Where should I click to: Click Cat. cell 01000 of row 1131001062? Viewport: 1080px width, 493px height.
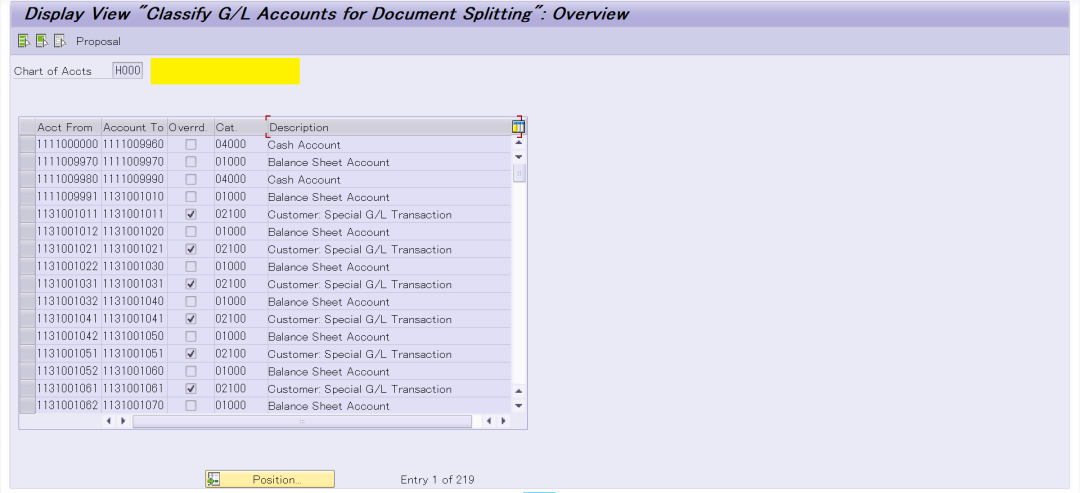click(240, 406)
